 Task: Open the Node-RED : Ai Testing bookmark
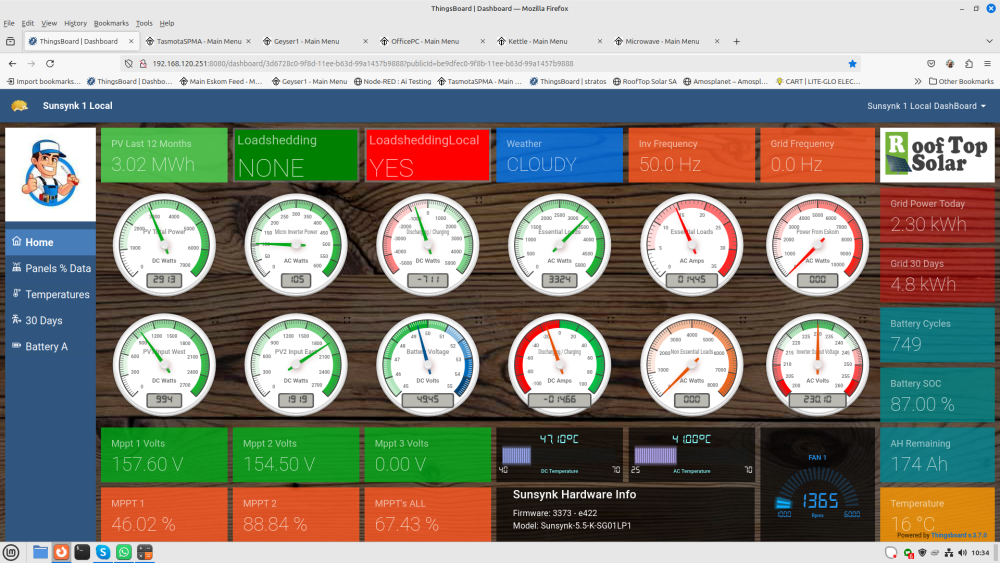[392, 82]
